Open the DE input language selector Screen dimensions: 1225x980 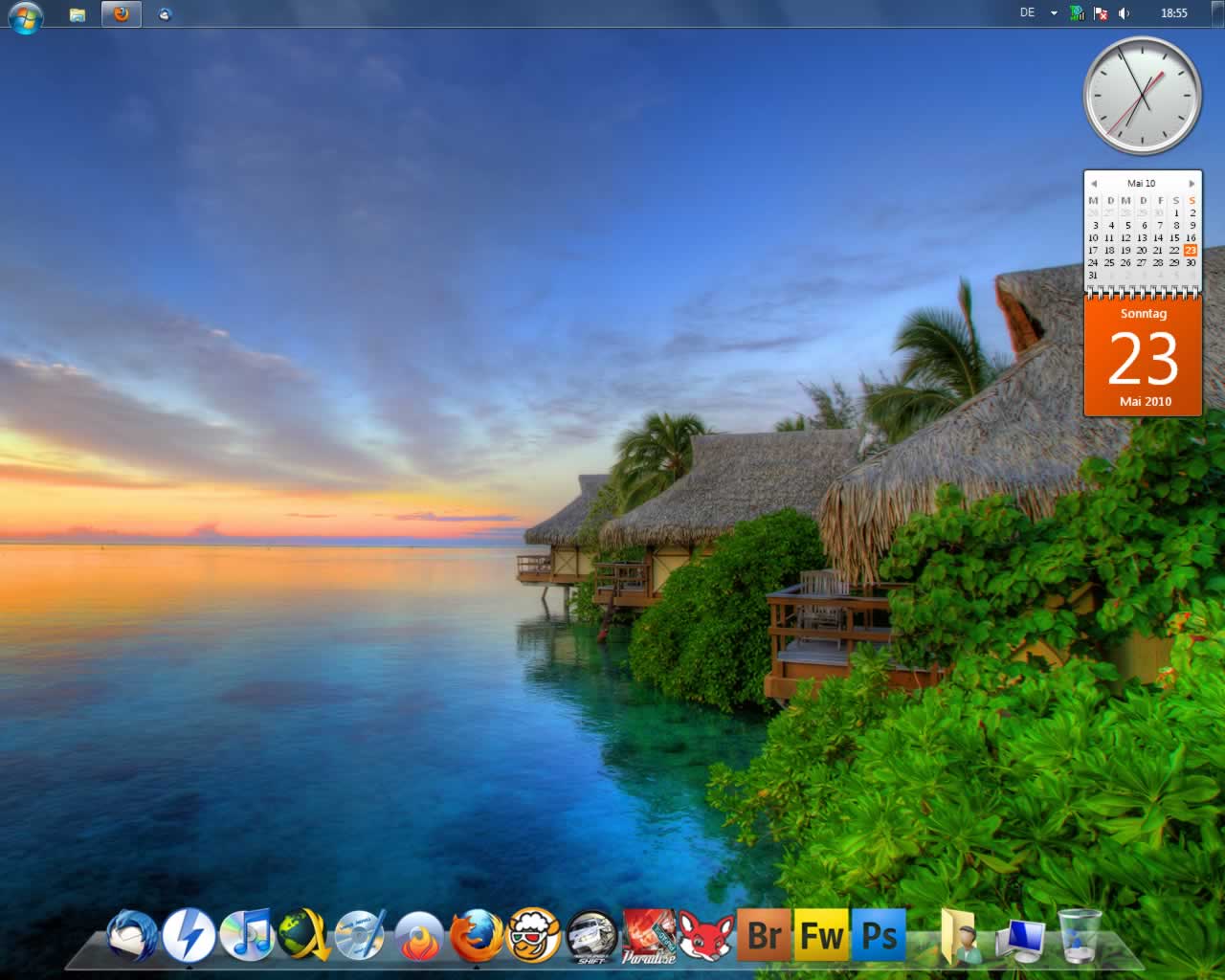point(1027,13)
